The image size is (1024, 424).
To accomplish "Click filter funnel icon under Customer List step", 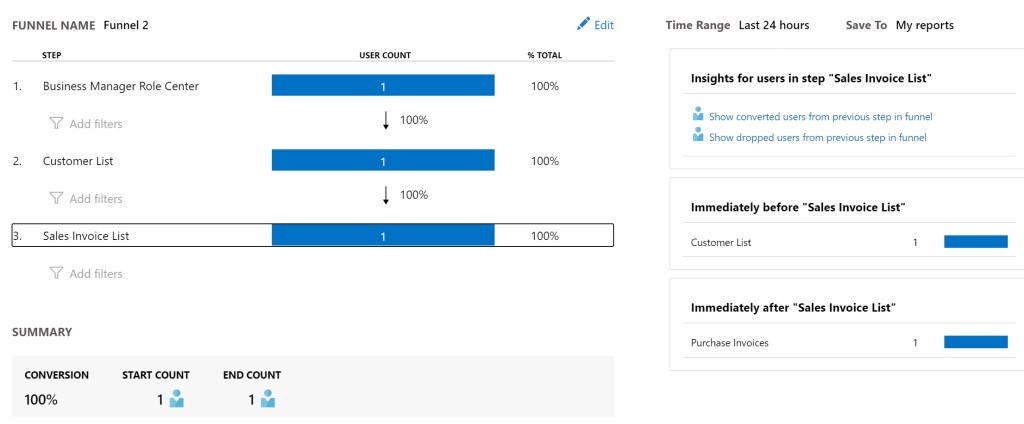I will tap(56, 199).
